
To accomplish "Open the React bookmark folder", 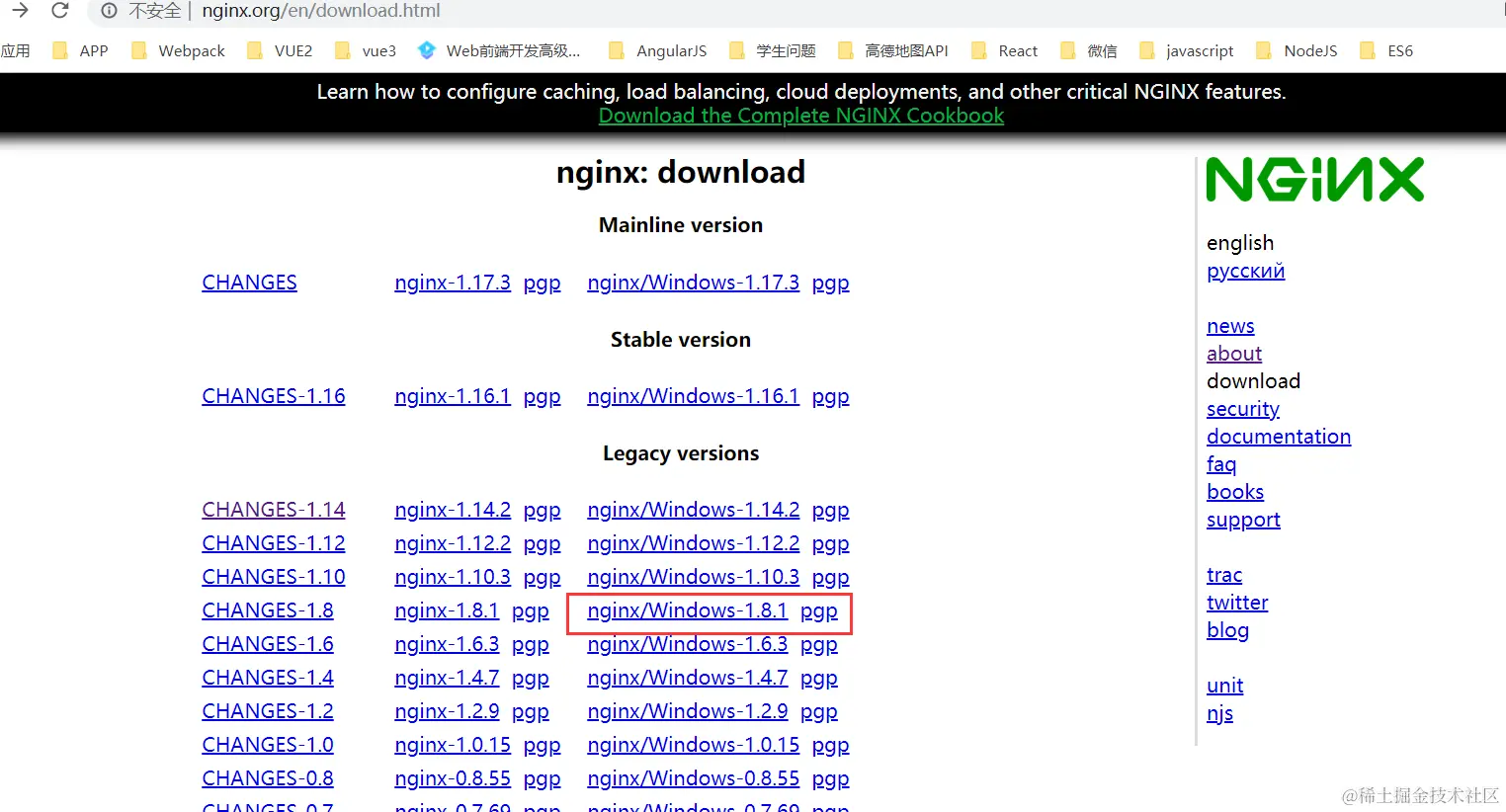I will tap(1005, 50).
